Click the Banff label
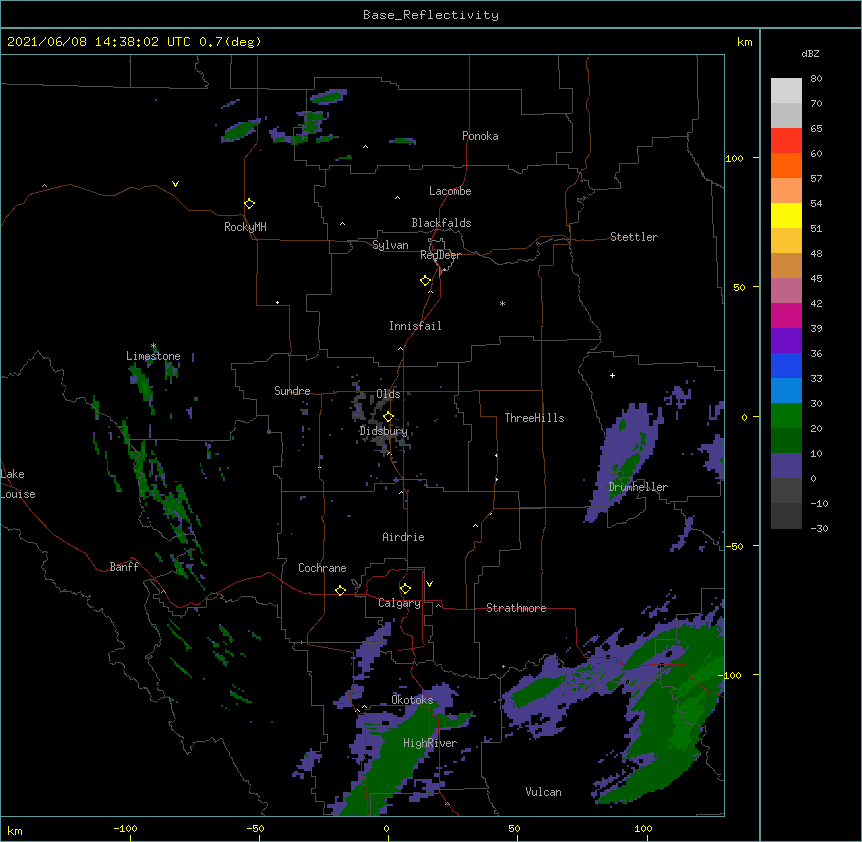862x842 pixels. tap(124, 567)
